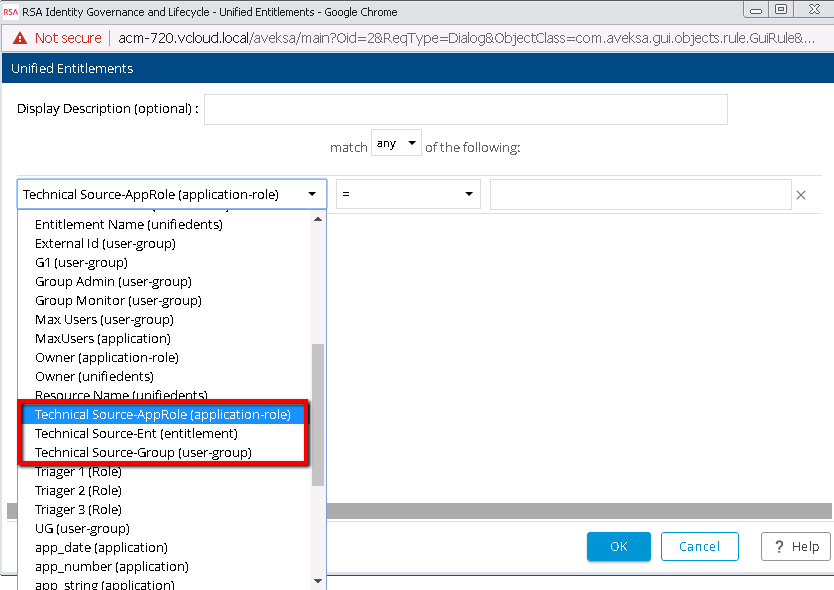Click the dropdown list scrollbar thumb

tap(318, 415)
